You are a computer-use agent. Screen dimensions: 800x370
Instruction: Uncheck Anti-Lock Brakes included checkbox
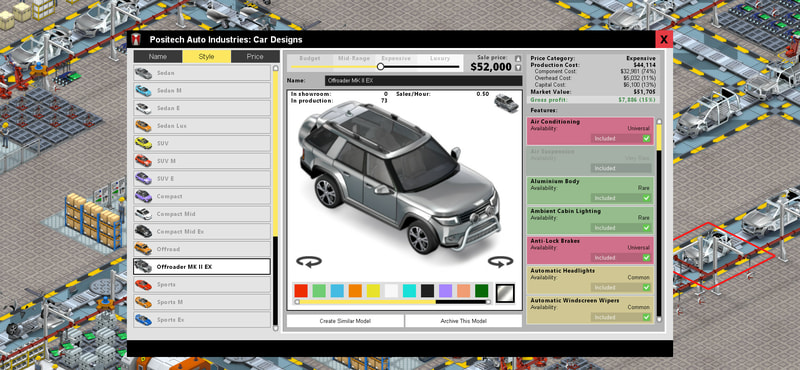646,258
